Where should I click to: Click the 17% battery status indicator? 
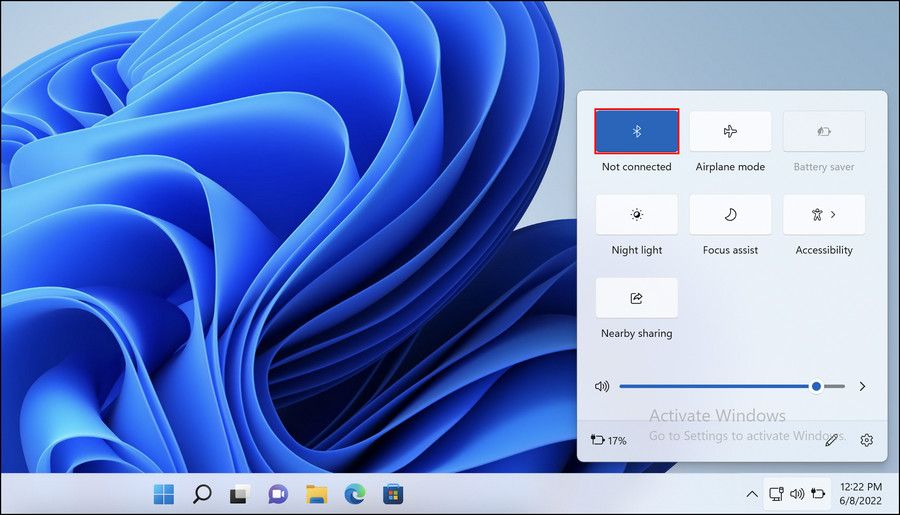608,440
